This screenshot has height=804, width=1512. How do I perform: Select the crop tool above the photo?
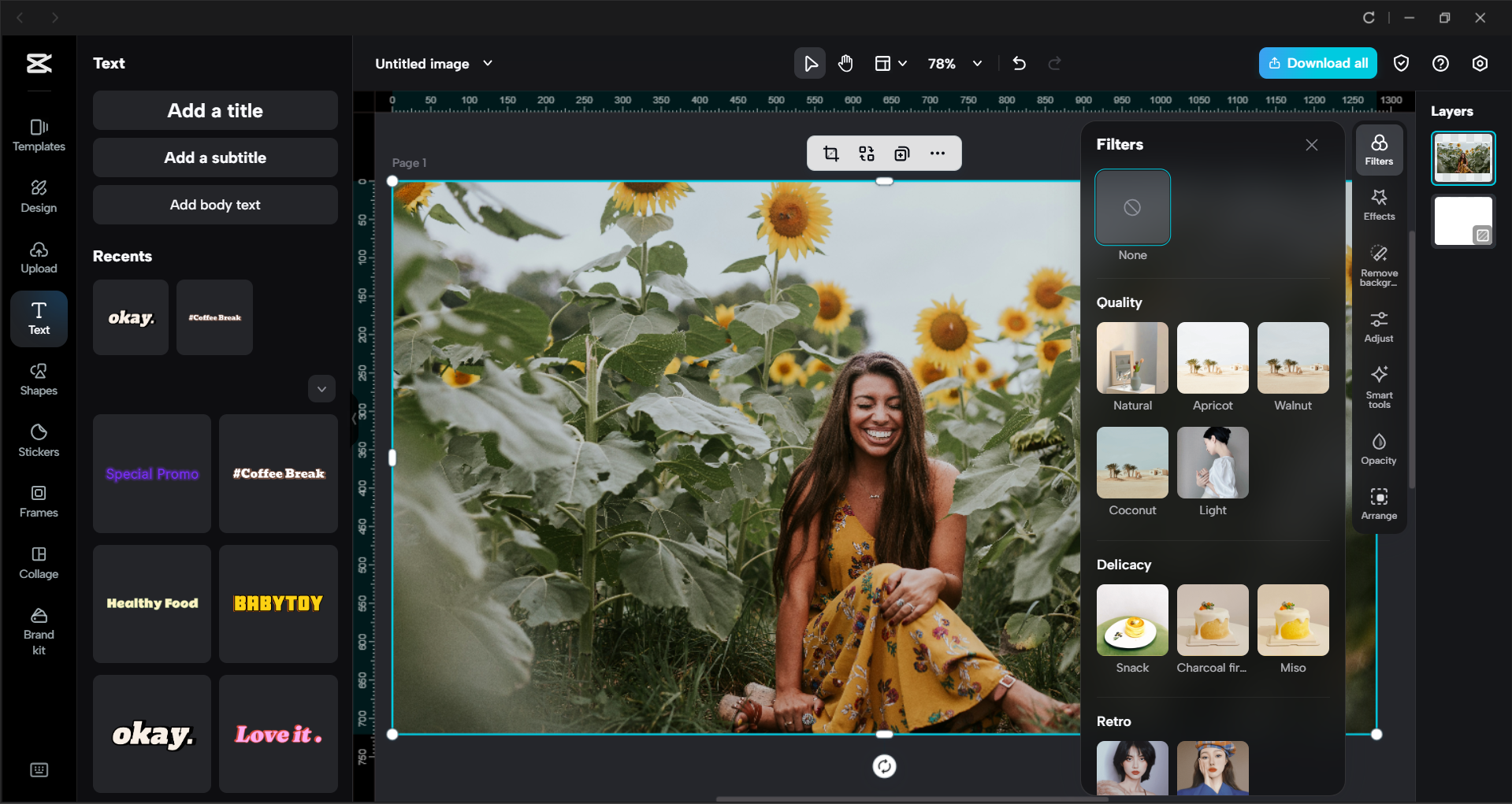830,154
